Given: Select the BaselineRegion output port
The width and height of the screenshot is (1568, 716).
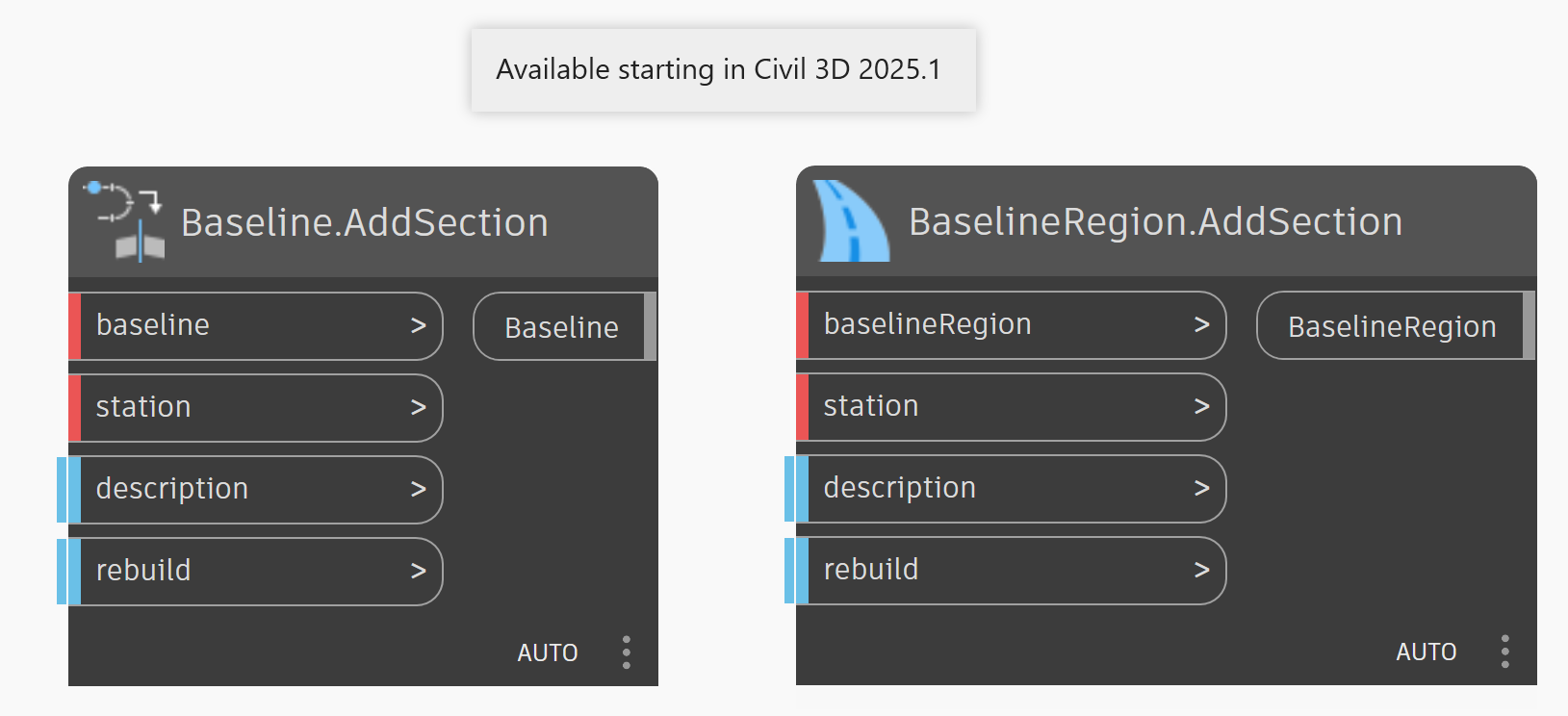Looking at the screenshot, I should pyautogui.click(x=1391, y=326).
